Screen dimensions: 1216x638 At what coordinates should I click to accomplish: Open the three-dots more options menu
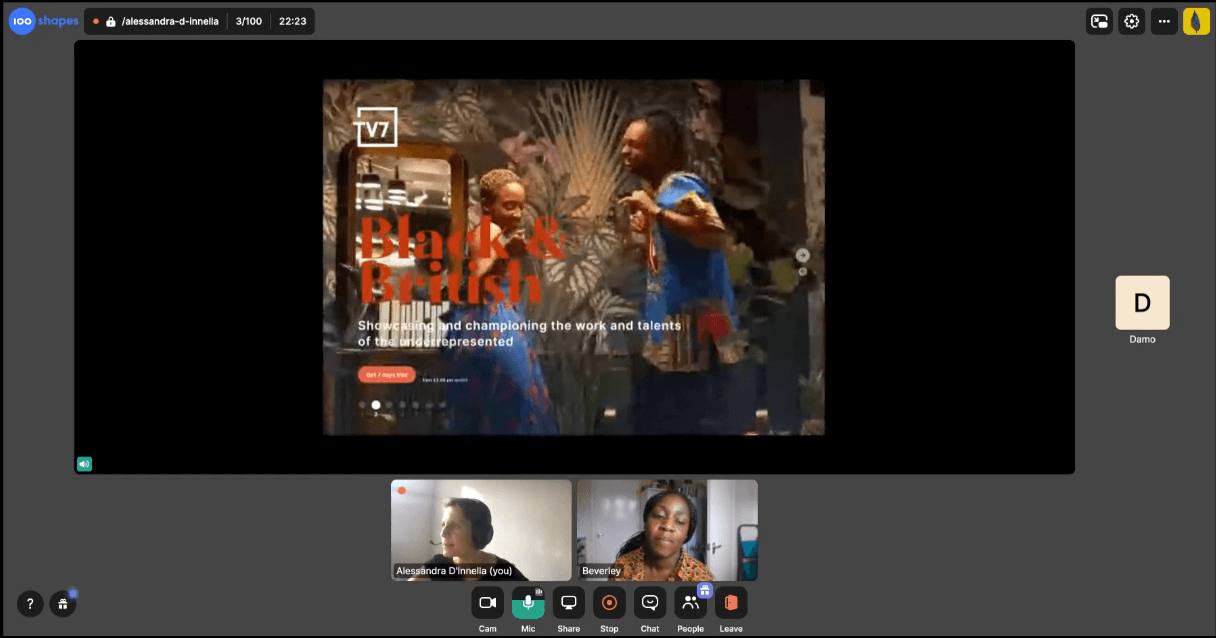pyautogui.click(x=1164, y=21)
